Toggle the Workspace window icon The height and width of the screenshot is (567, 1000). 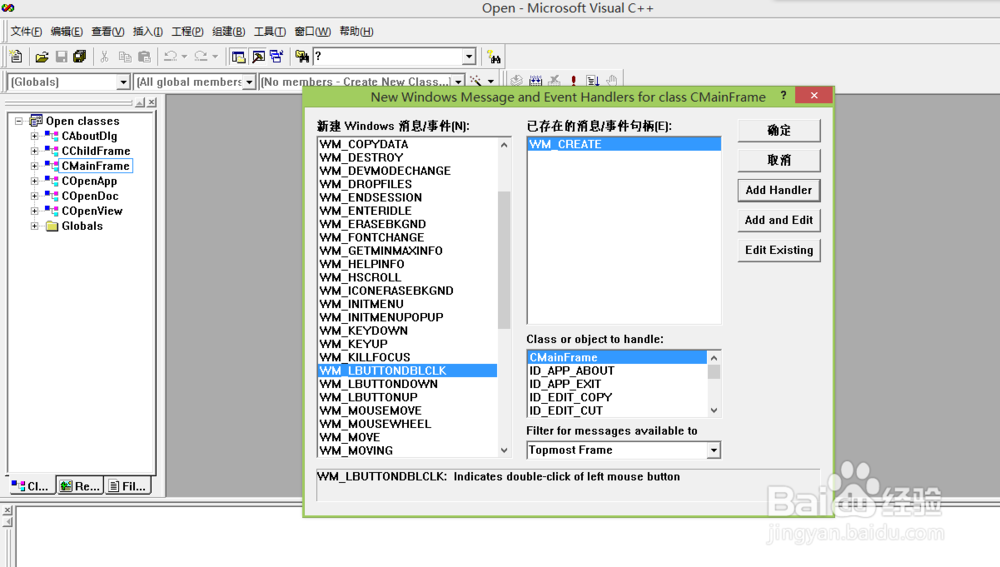tap(239, 57)
